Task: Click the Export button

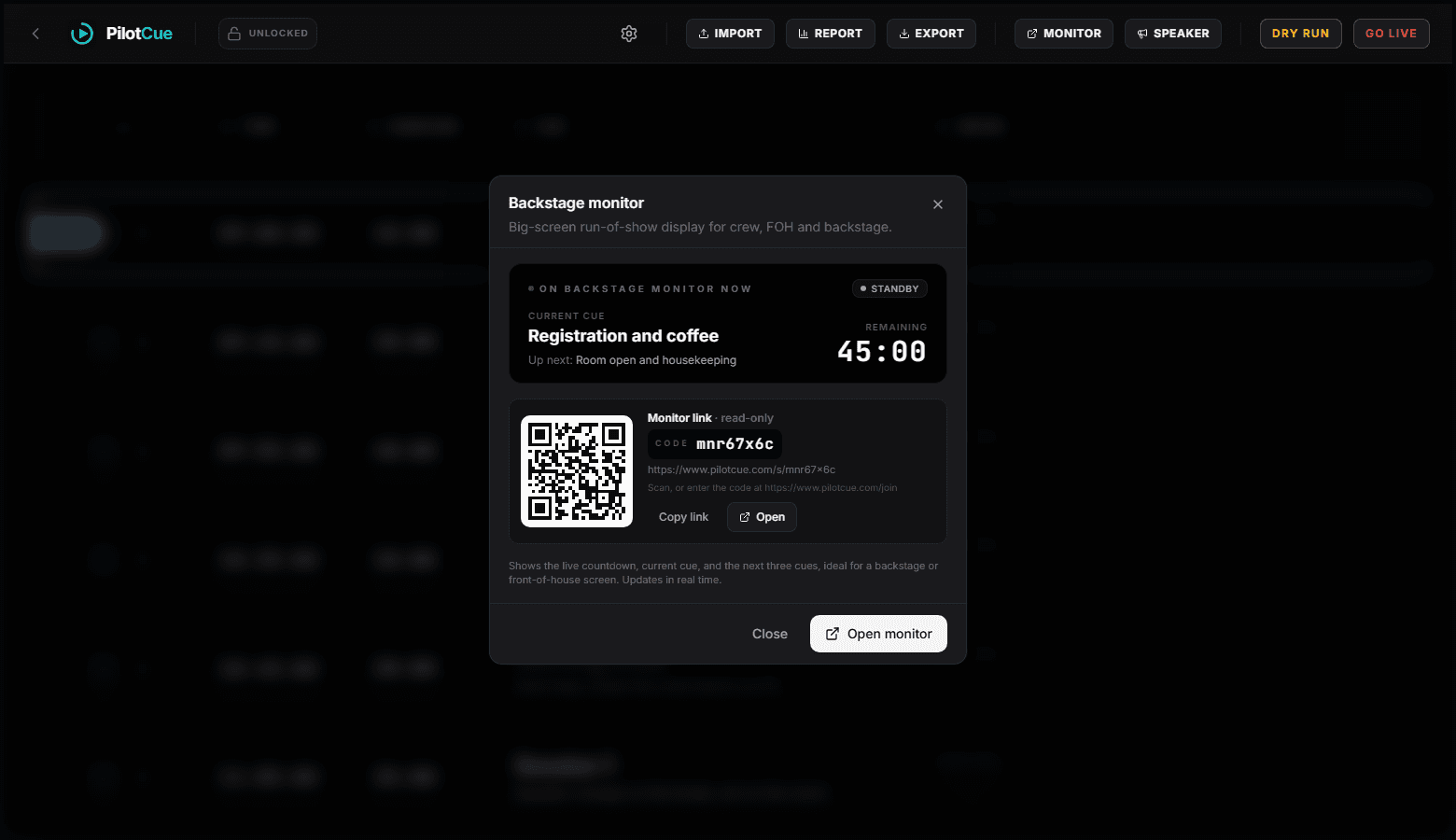Action: pos(931,34)
